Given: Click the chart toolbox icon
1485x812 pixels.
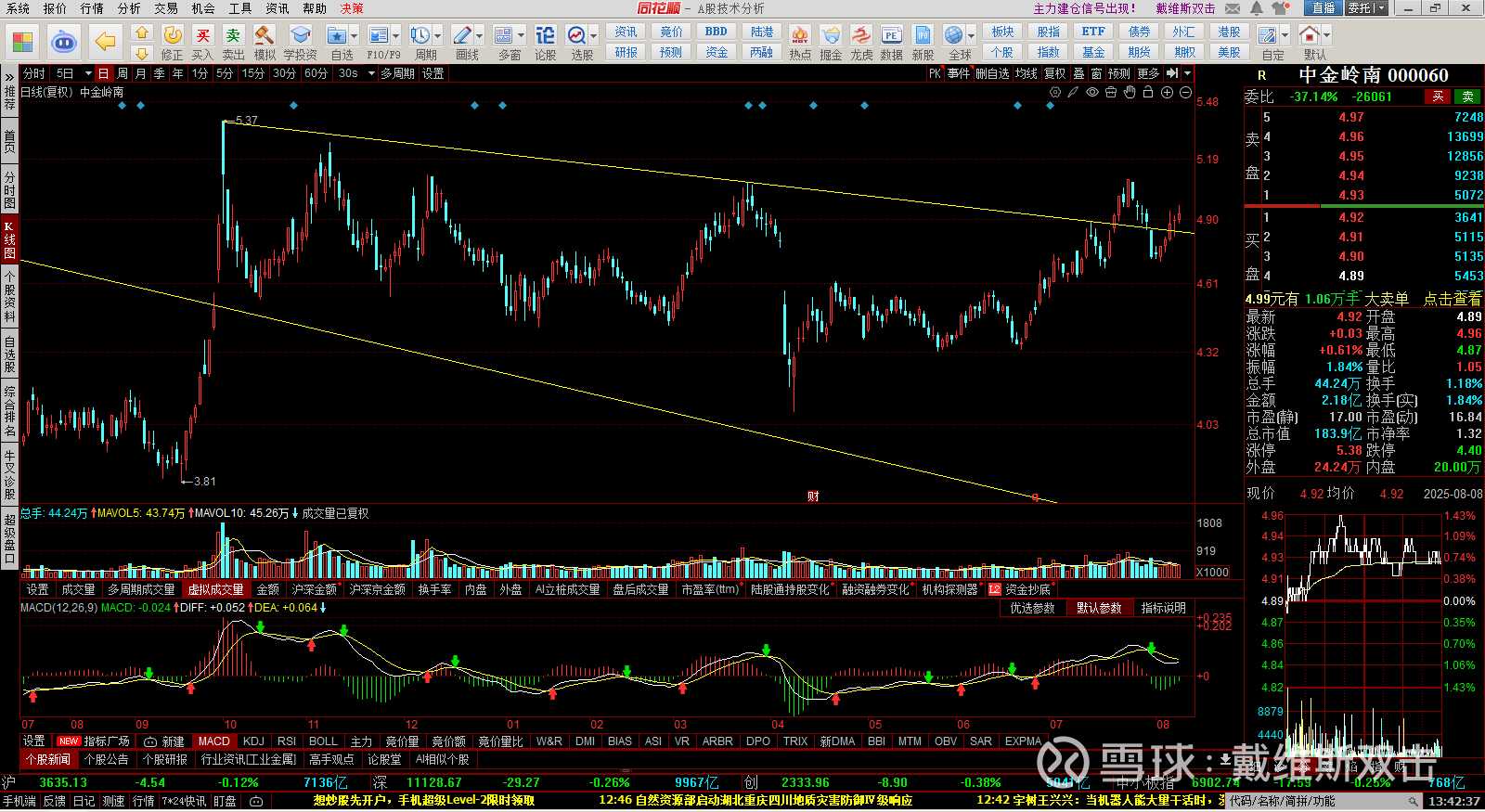Looking at the screenshot, I should coord(1111,92).
